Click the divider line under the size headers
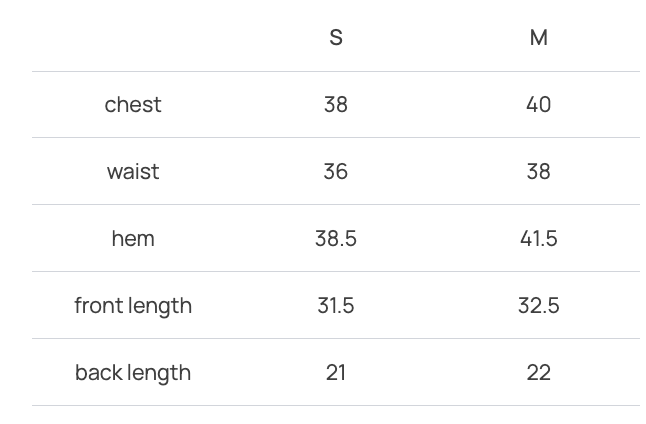646x424 pixels. 336,71
